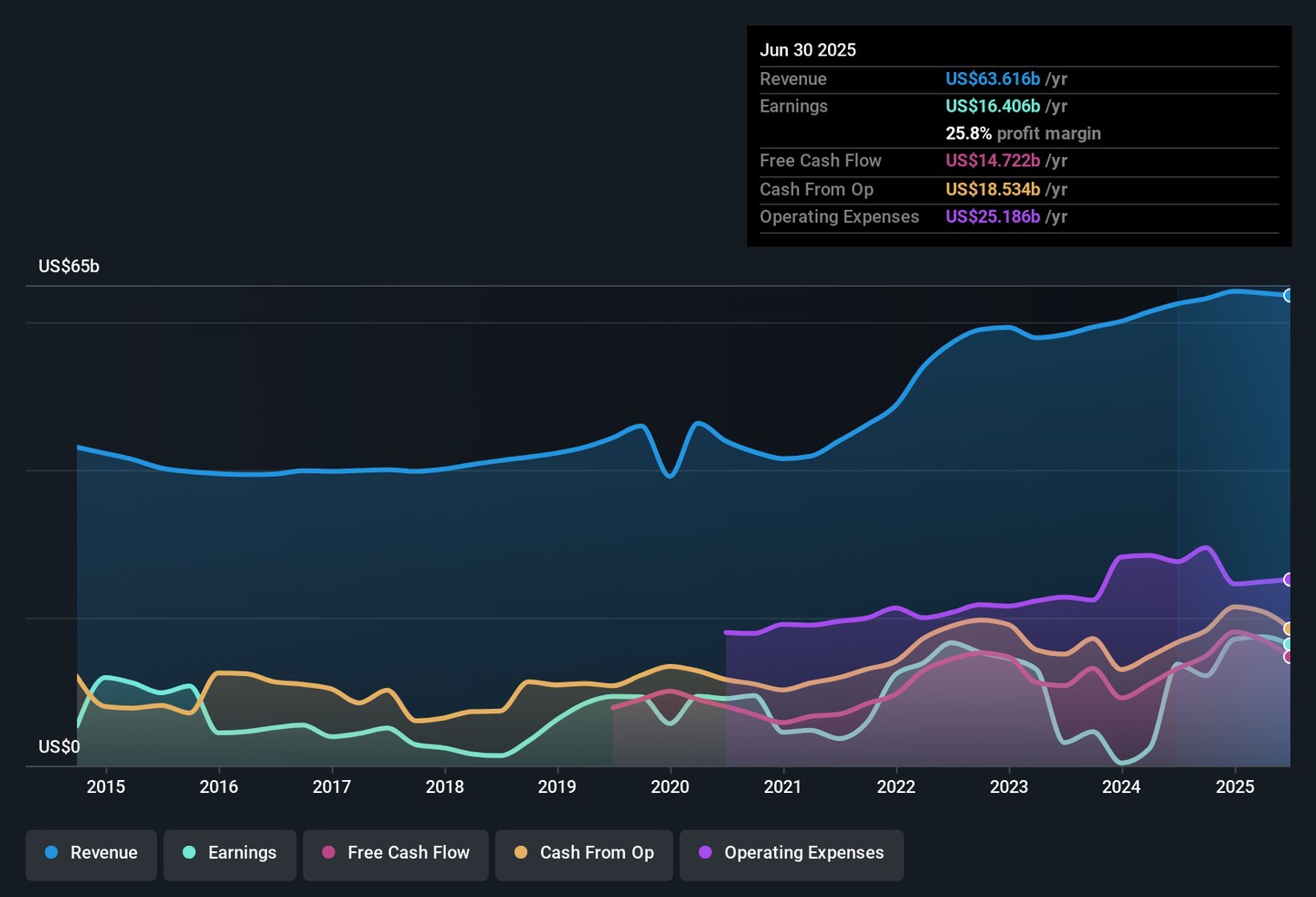Disable the Cash From Op legend item

pos(584,853)
